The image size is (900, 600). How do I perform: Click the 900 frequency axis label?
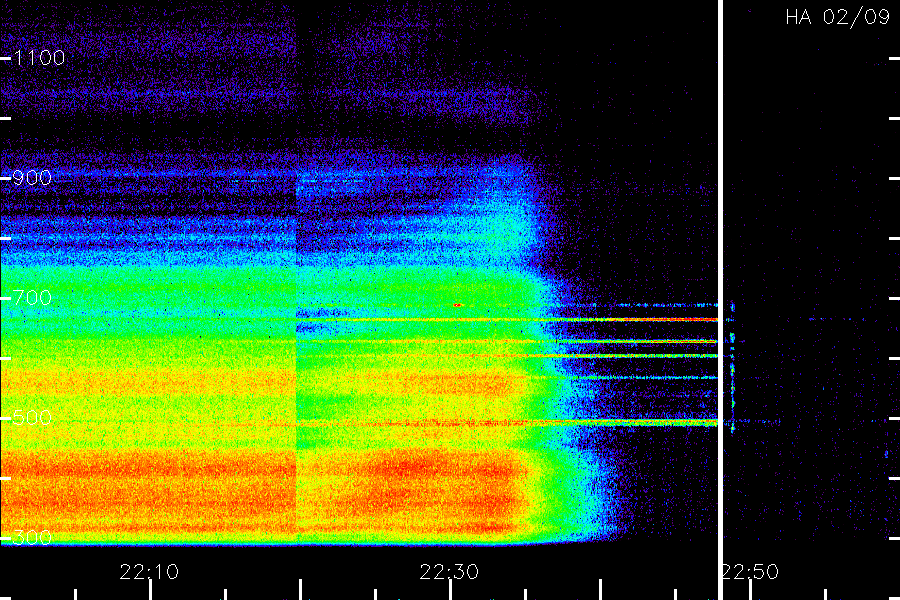click(x=32, y=177)
